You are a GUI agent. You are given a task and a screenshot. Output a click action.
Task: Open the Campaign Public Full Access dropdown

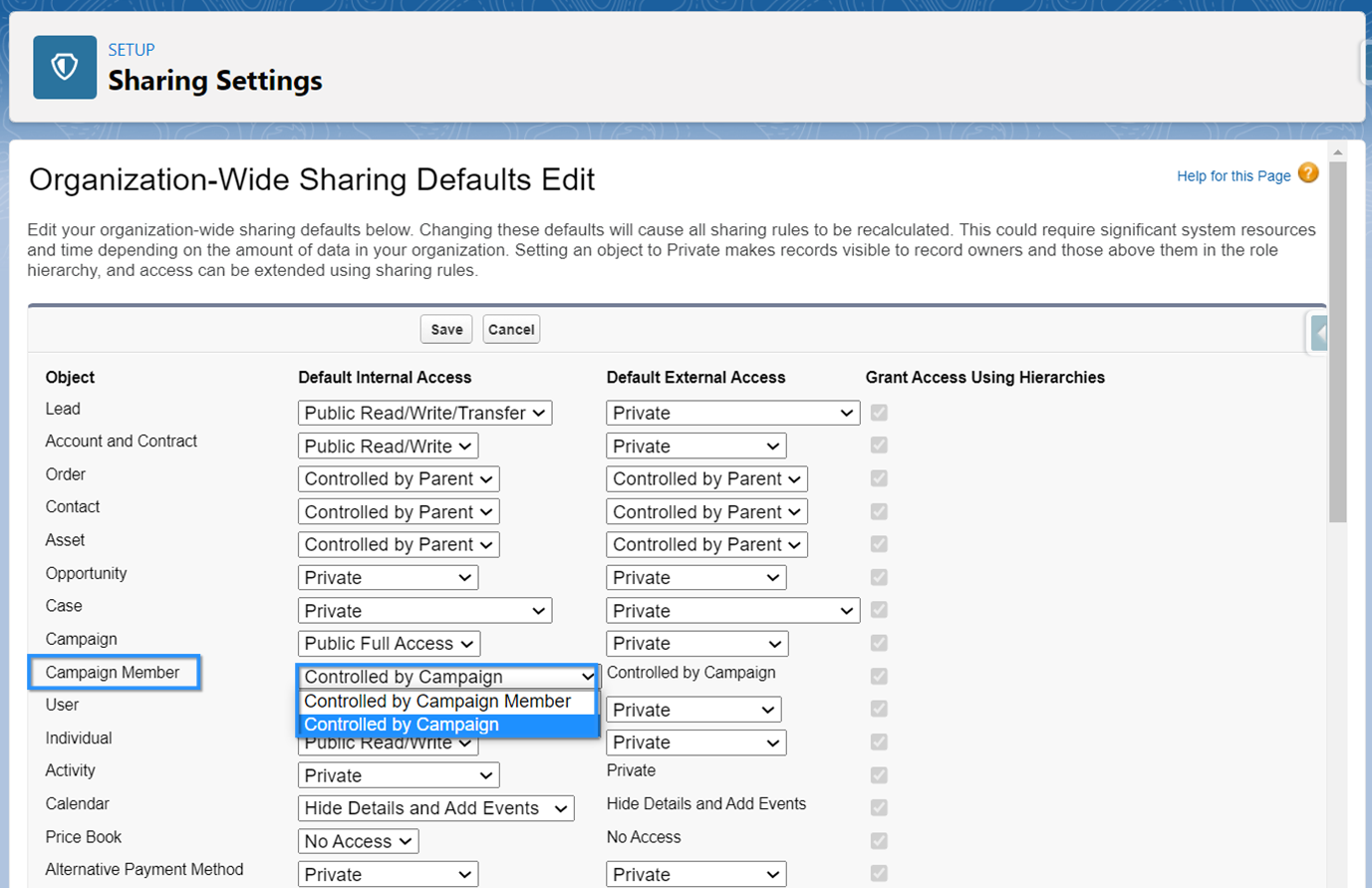[389, 644]
